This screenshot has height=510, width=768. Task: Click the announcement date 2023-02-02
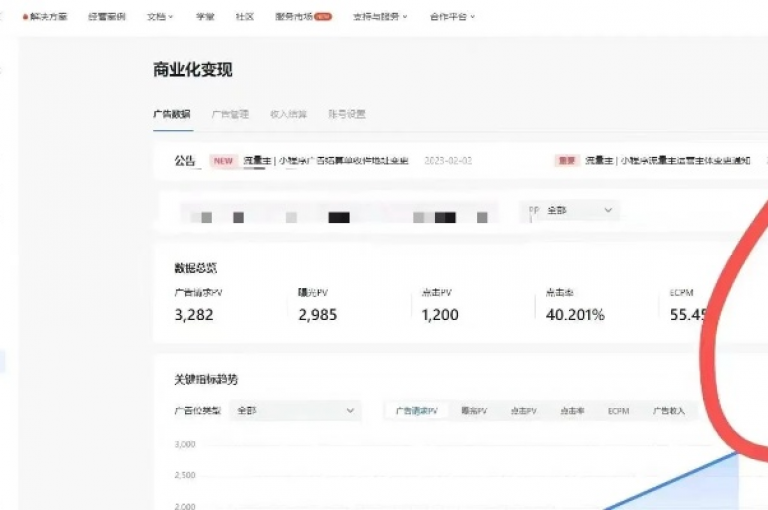[x=448, y=161]
